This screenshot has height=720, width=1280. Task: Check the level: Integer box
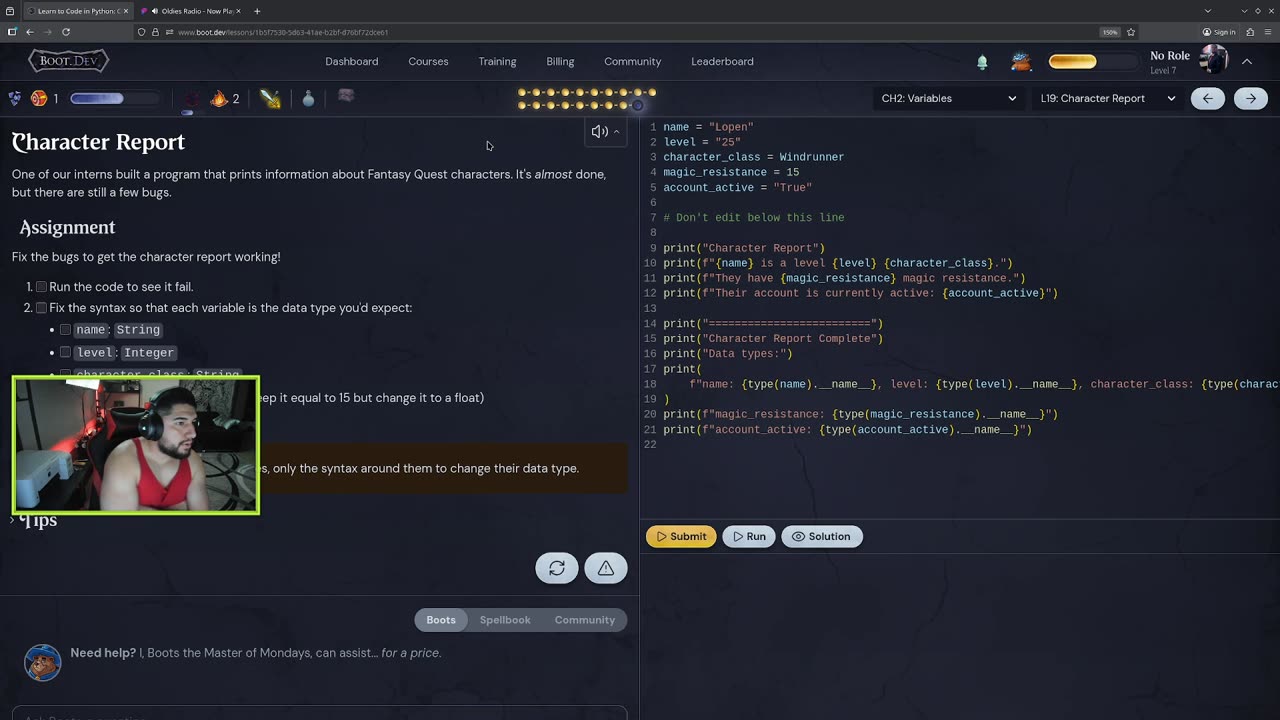[65, 352]
